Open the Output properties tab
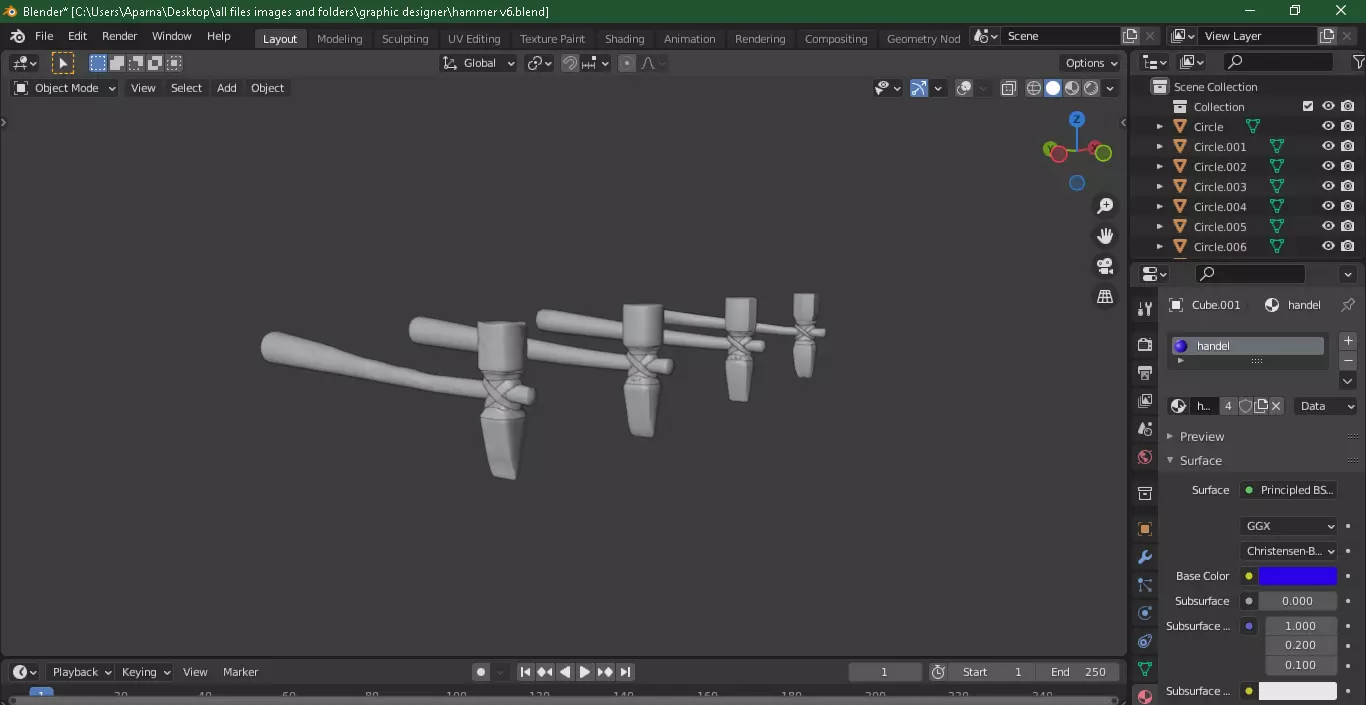 pyautogui.click(x=1145, y=372)
